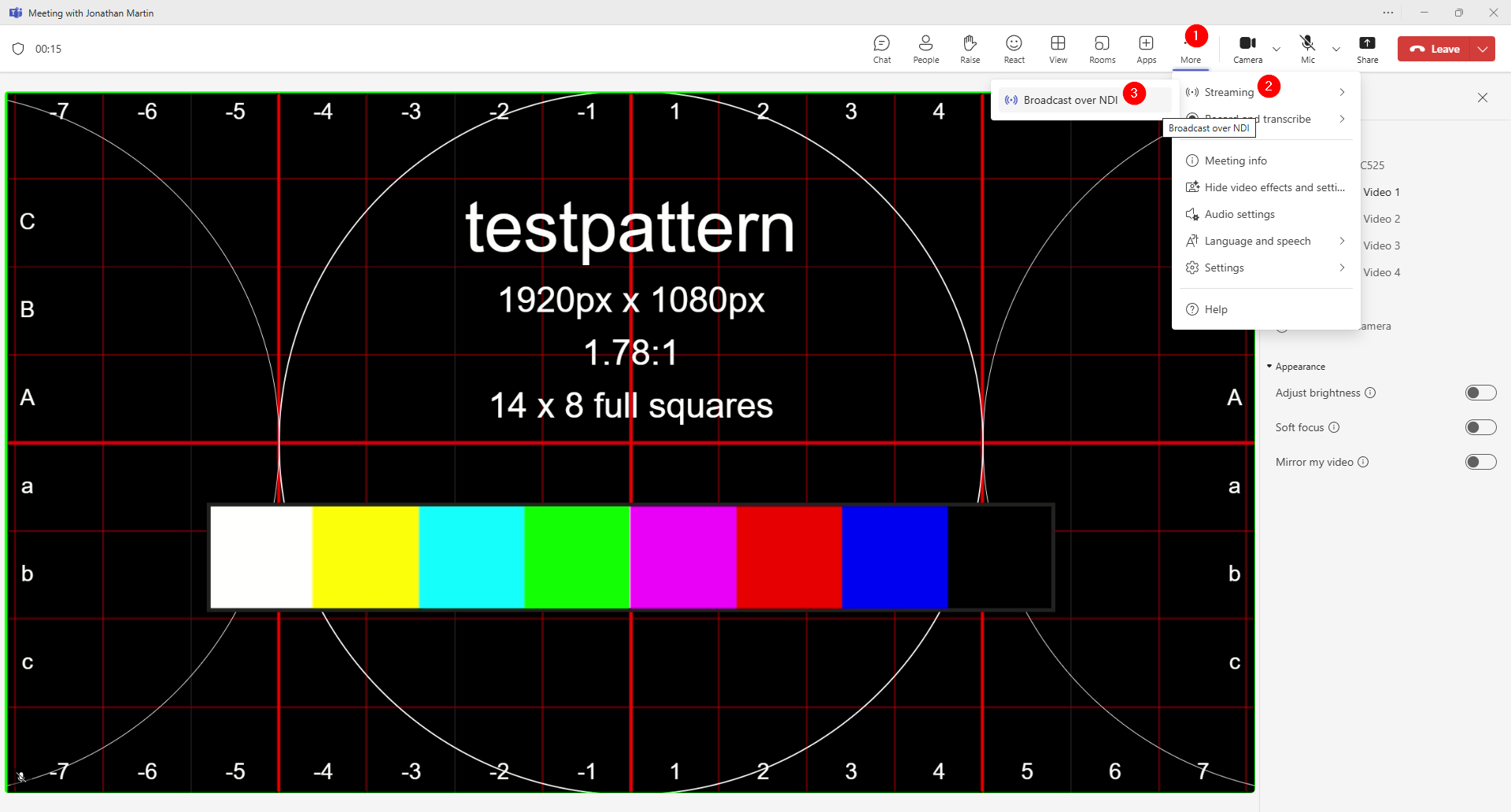Select Video 2 option

tap(1382, 219)
